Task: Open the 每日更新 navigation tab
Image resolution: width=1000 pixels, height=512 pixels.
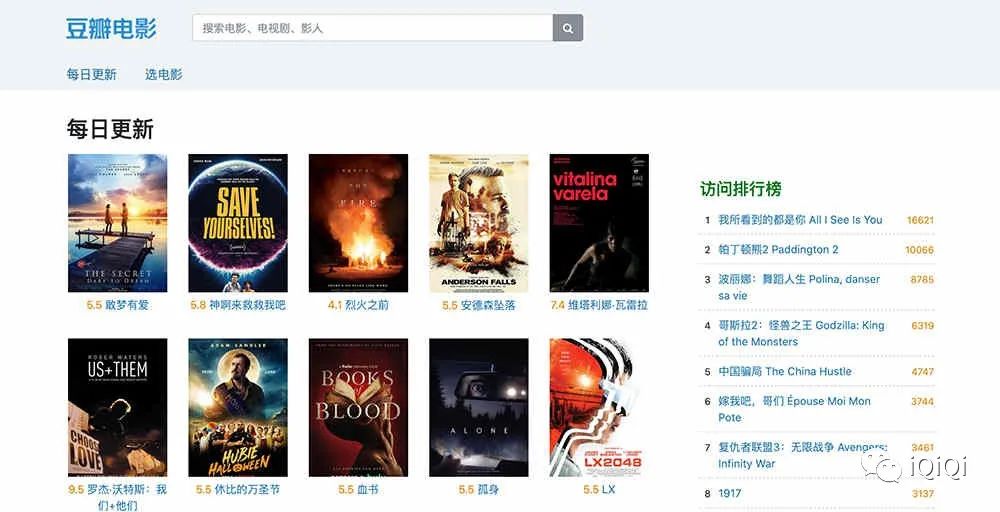Action: pyautogui.click(x=92, y=74)
